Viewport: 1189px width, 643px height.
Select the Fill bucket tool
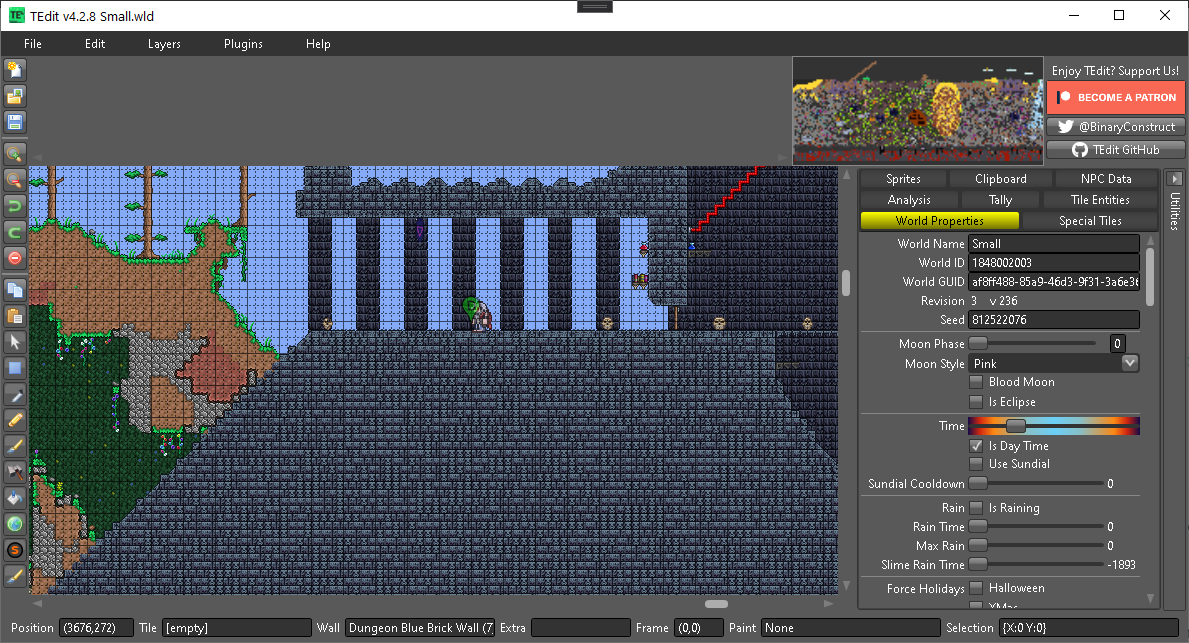[14, 497]
